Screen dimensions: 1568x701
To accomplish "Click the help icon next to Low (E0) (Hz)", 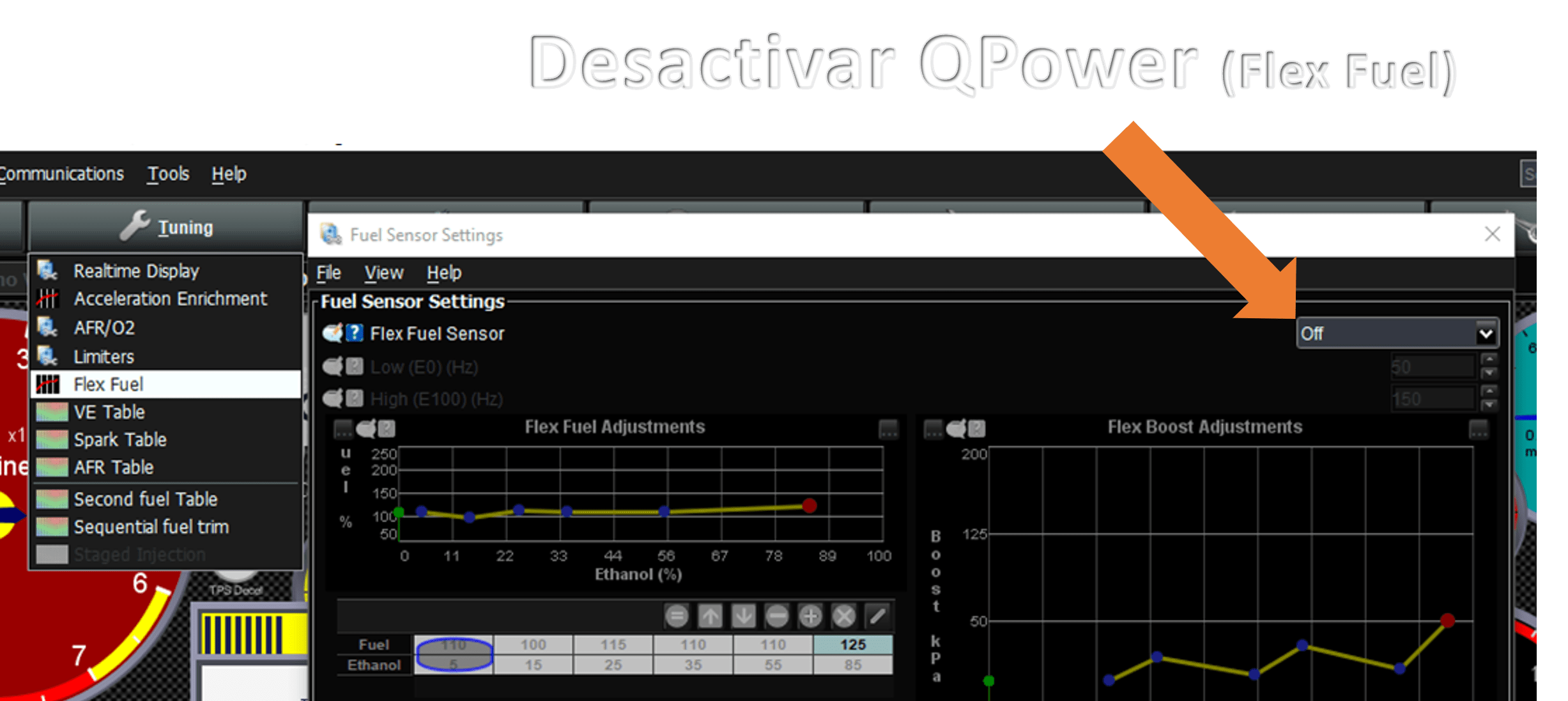I will 355,367.
